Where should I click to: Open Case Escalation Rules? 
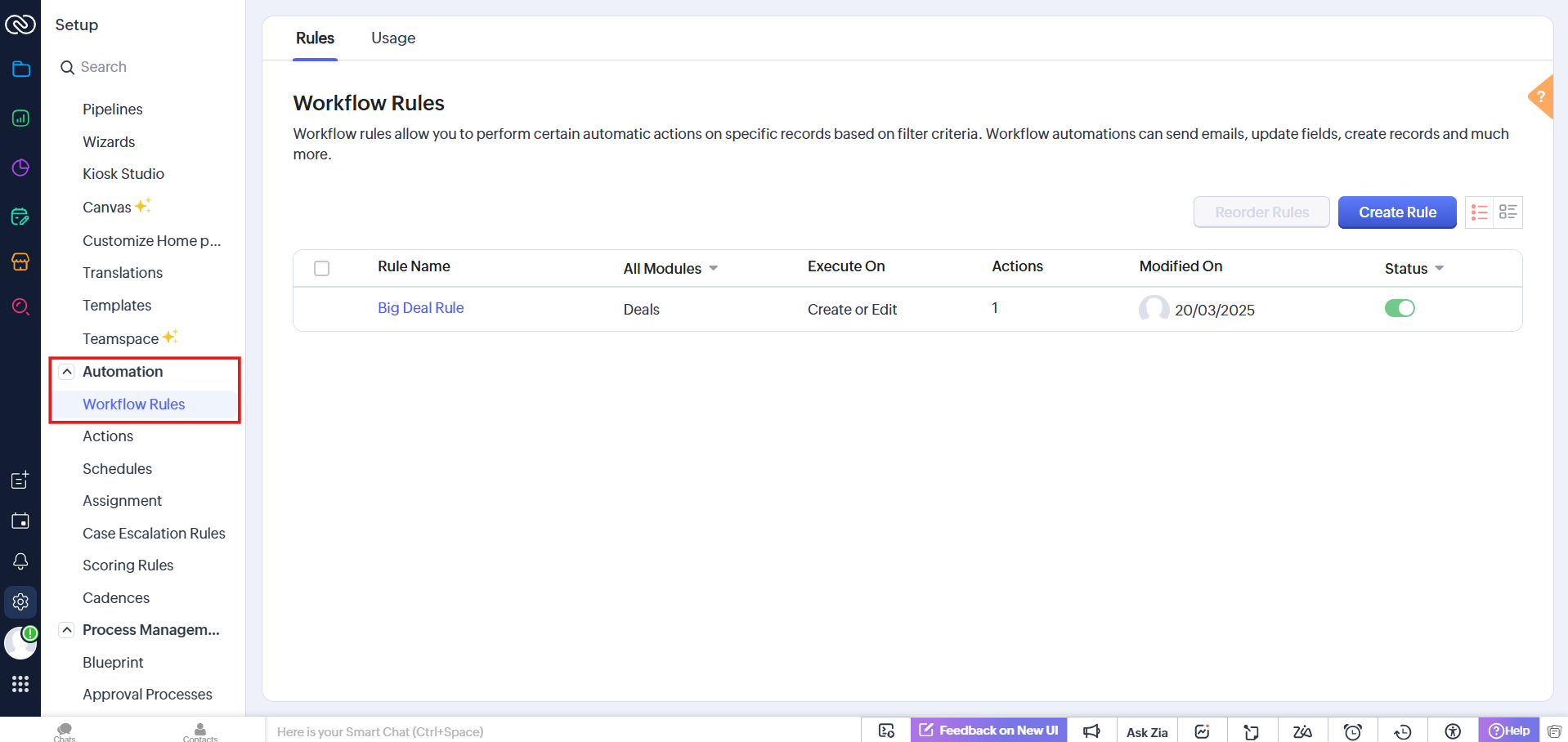point(154,534)
